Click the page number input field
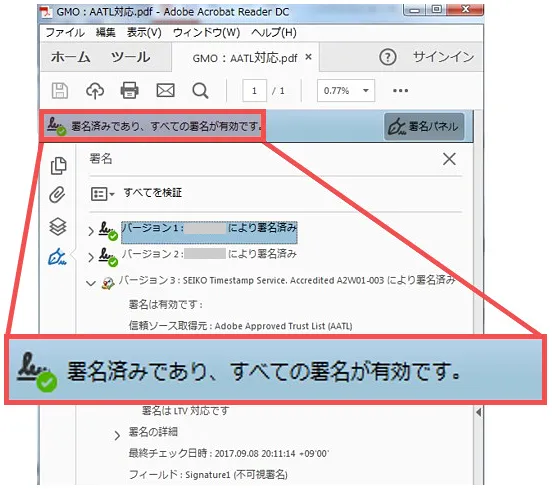Screen dimensions: 552x489 click(254, 90)
